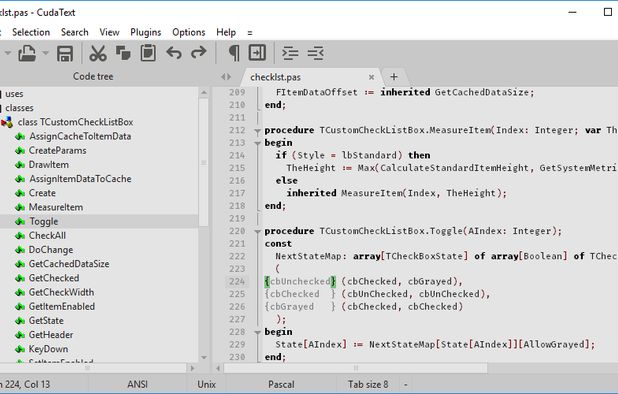The width and height of the screenshot is (618, 394).
Task: Click code tree scrollbar up arrow
Action: click(204, 93)
